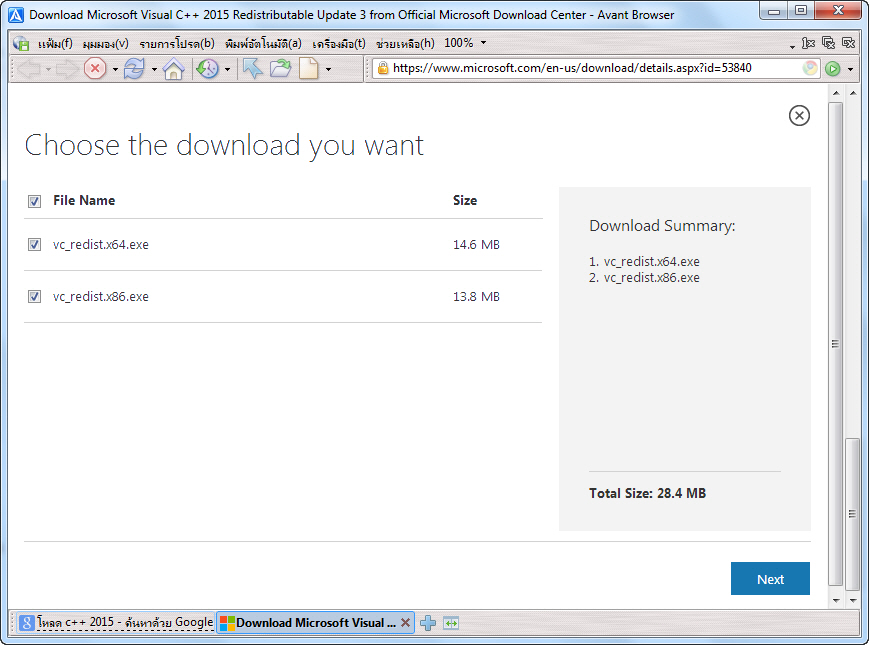Click the 100% zoom level label

click(x=458, y=43)
